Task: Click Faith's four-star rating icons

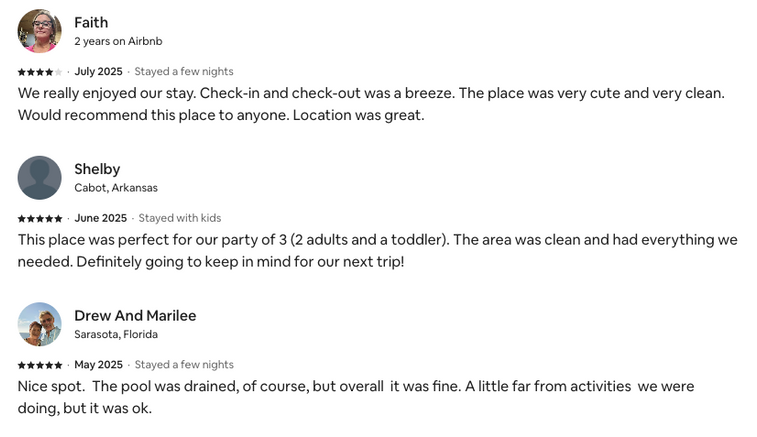Action: tap(40, 72)
